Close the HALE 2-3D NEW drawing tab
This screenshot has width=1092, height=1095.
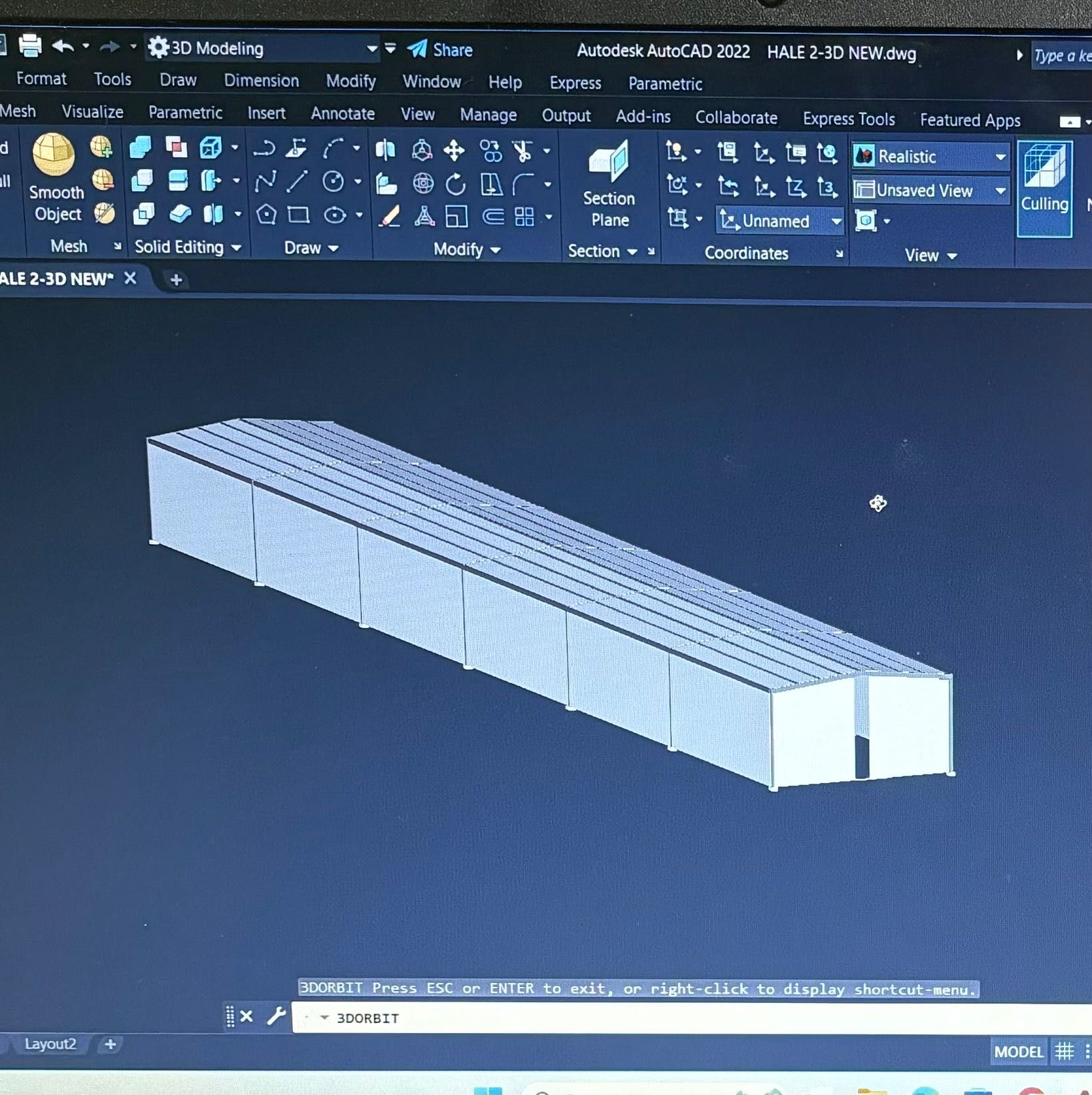click(x=130, y=278)
